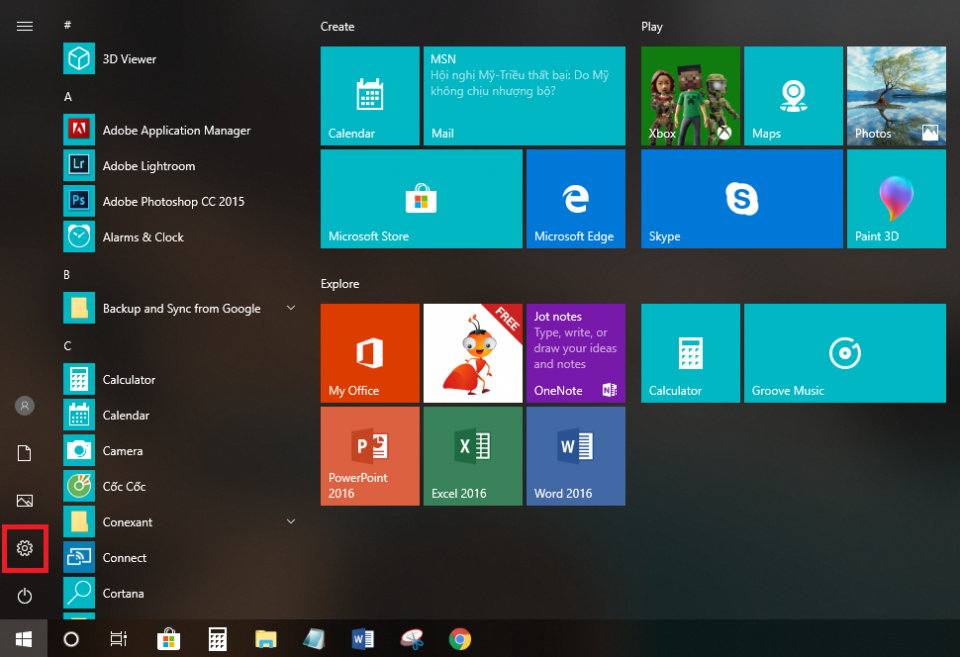Open the Skype tile
This screenshot has width=960, height=657.
click(742, 198)
